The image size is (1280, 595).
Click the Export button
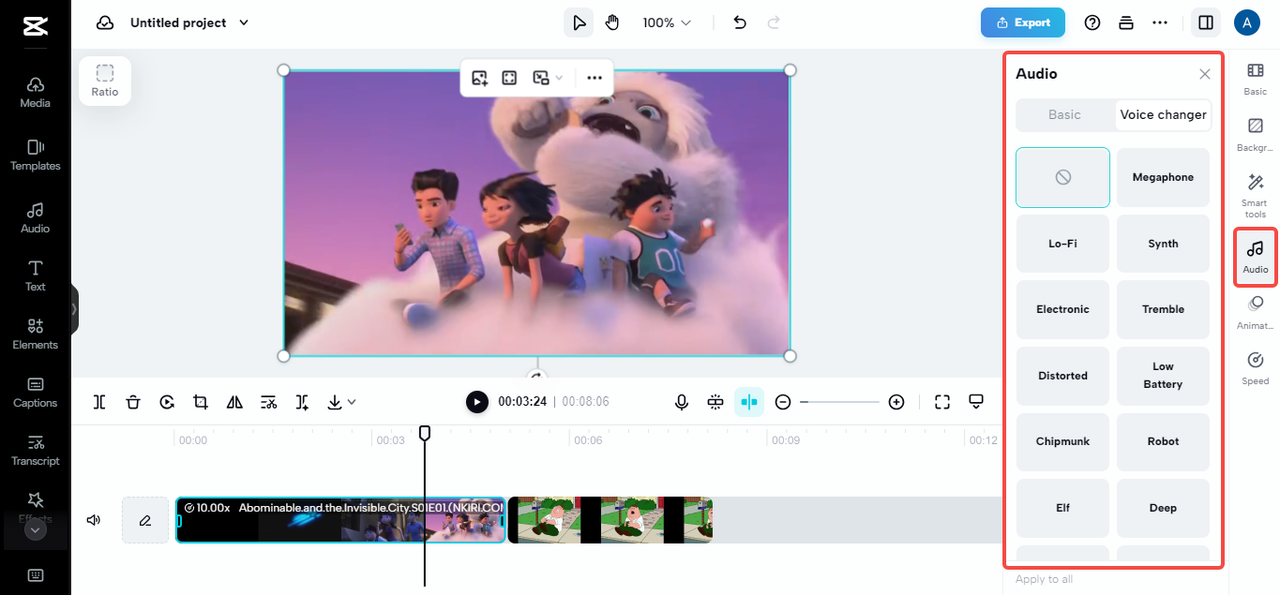1023,22
